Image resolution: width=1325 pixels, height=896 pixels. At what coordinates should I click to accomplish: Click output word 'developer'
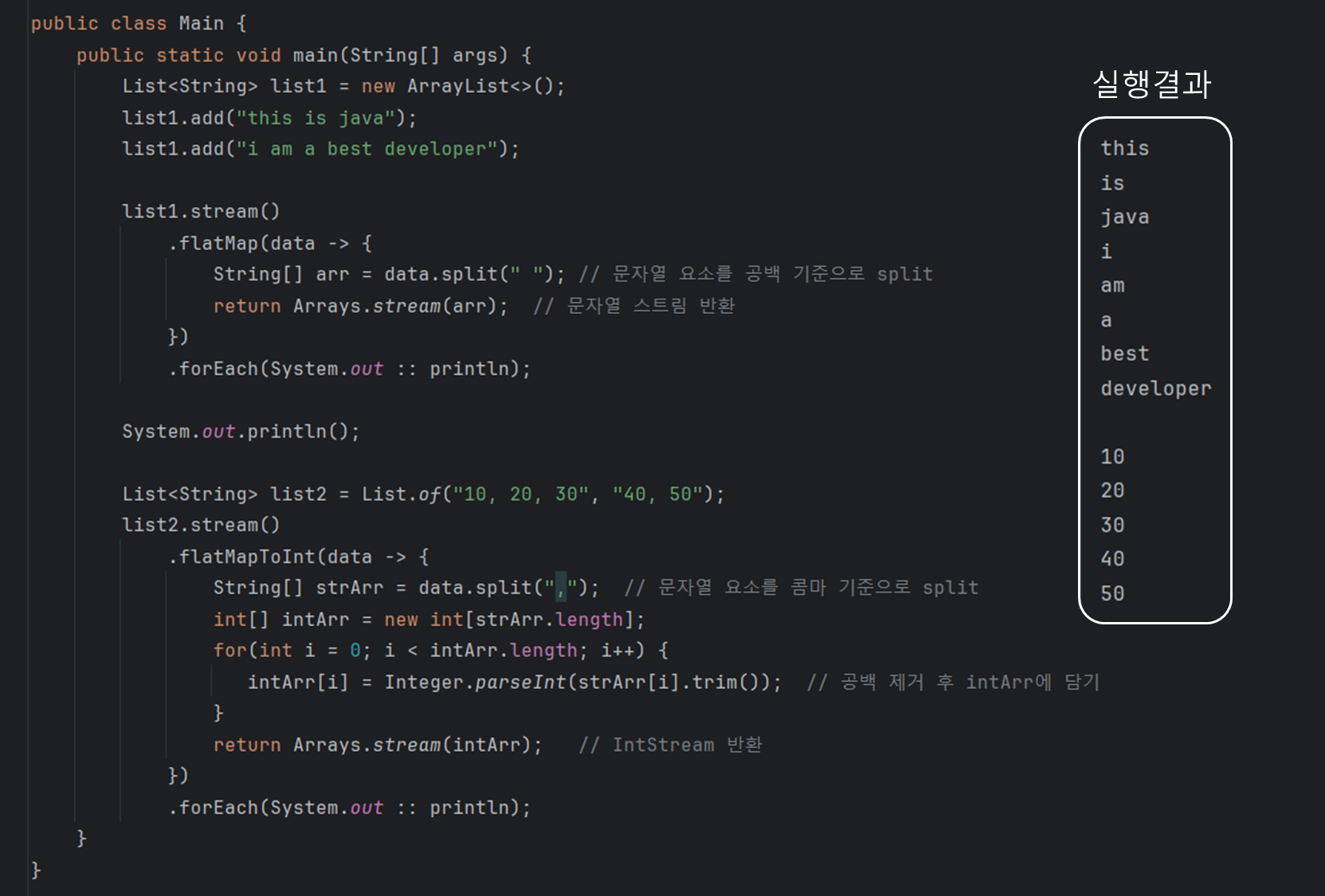pos(1155,389)
